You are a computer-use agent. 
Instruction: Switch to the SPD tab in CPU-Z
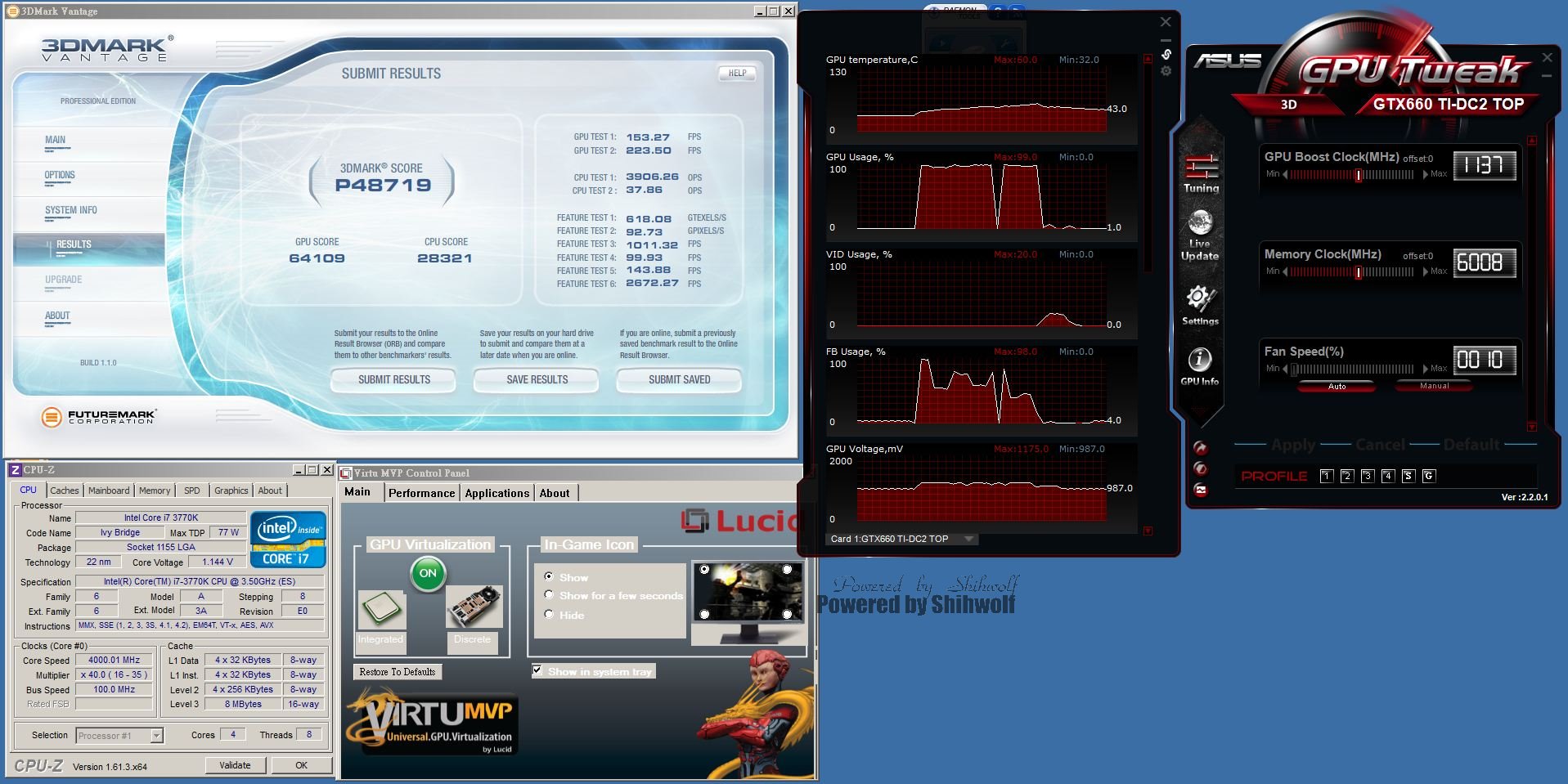(192, 491)
